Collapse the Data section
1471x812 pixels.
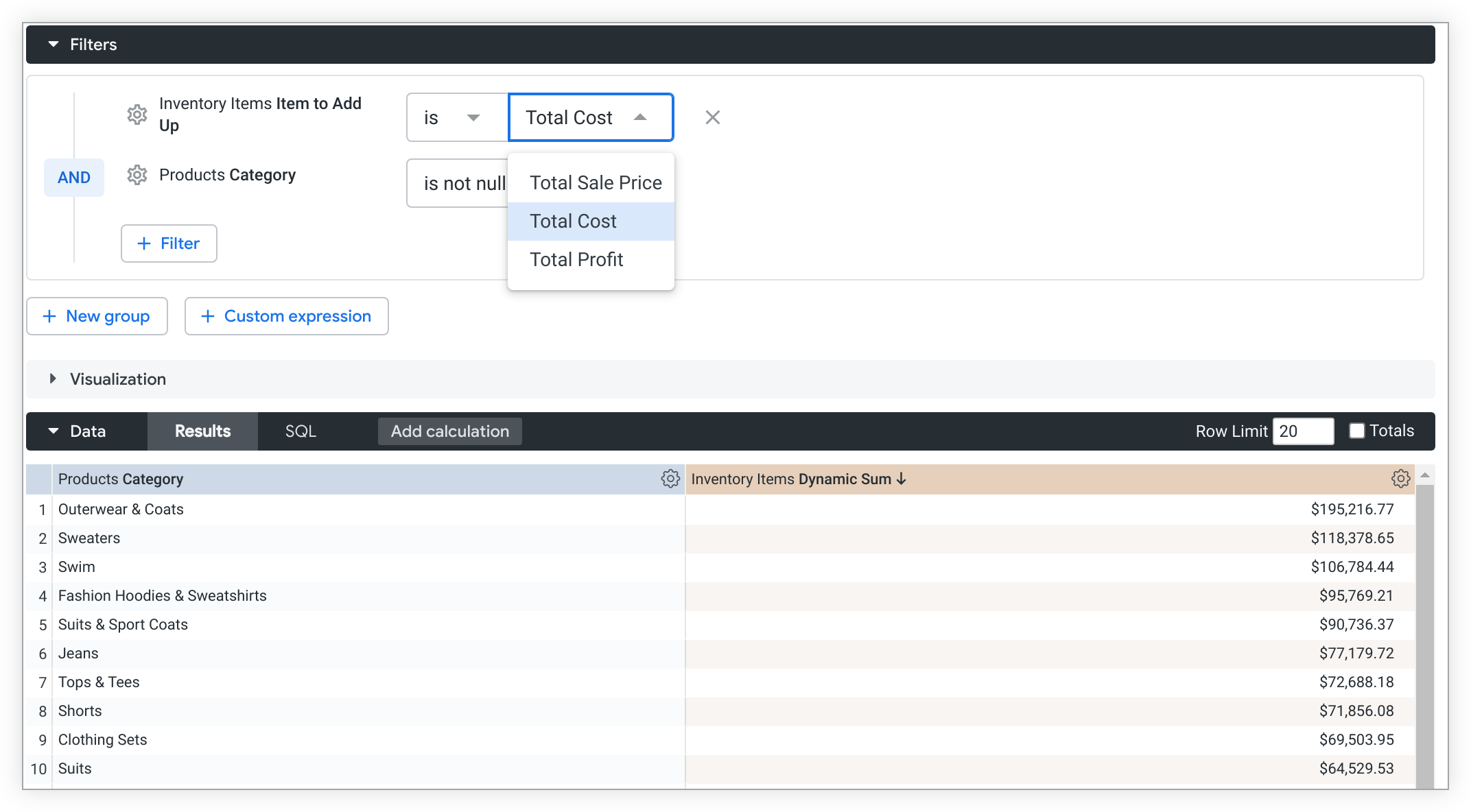click(x=54, y=431)
